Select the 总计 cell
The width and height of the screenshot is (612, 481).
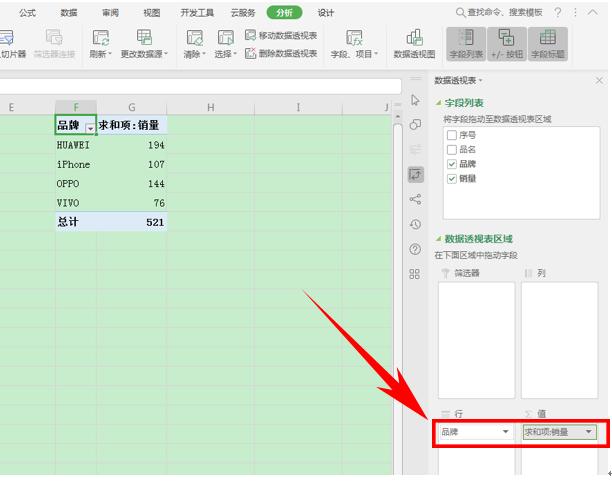click(x=76, y=222)
